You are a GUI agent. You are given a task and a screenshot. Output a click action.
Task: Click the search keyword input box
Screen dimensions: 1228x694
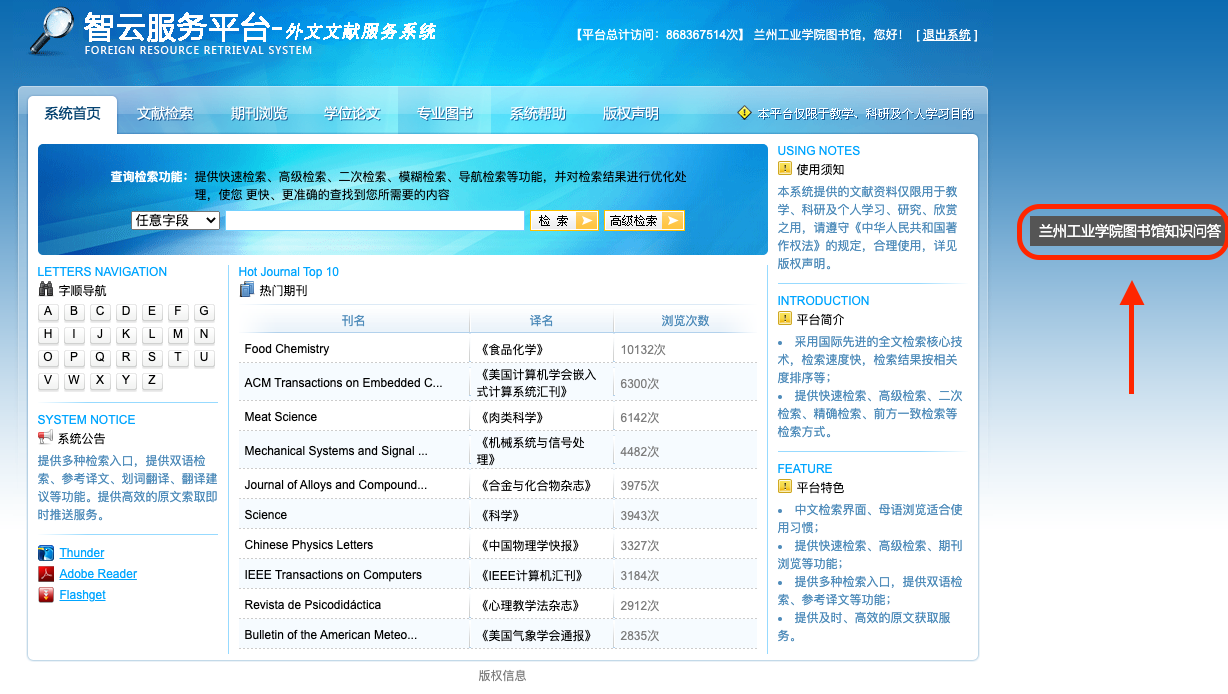point(374,221)
